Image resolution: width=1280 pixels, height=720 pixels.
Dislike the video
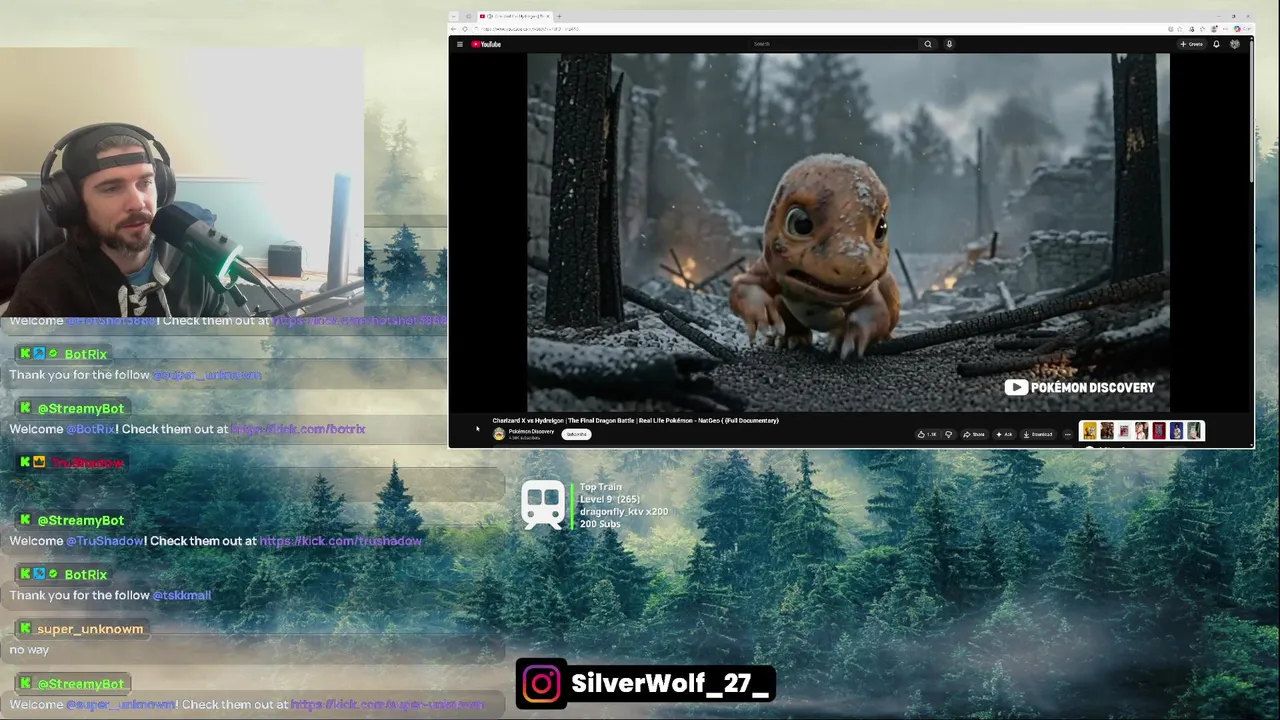tap(948, 434)
